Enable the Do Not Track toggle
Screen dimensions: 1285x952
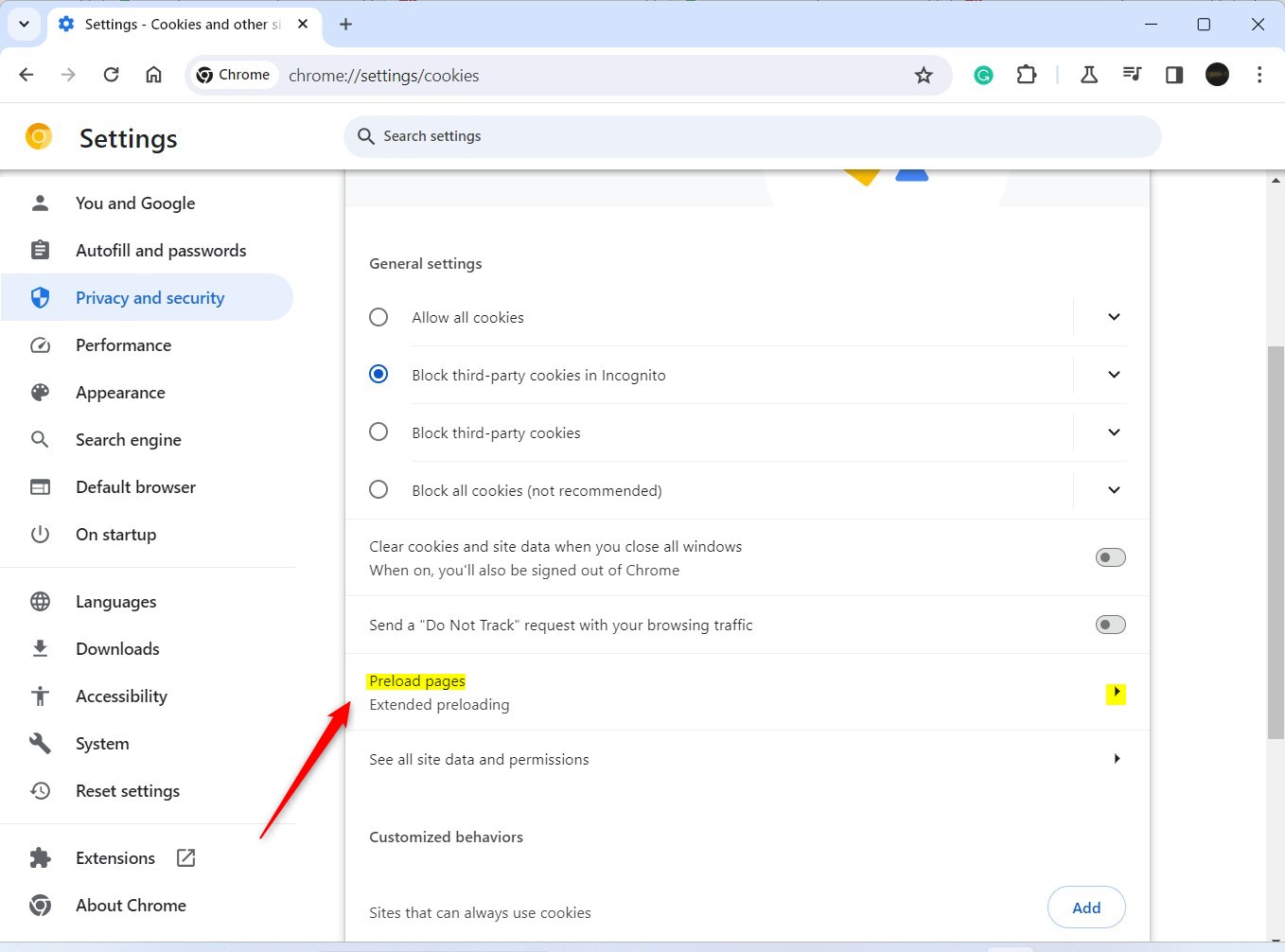(1109, 625)
